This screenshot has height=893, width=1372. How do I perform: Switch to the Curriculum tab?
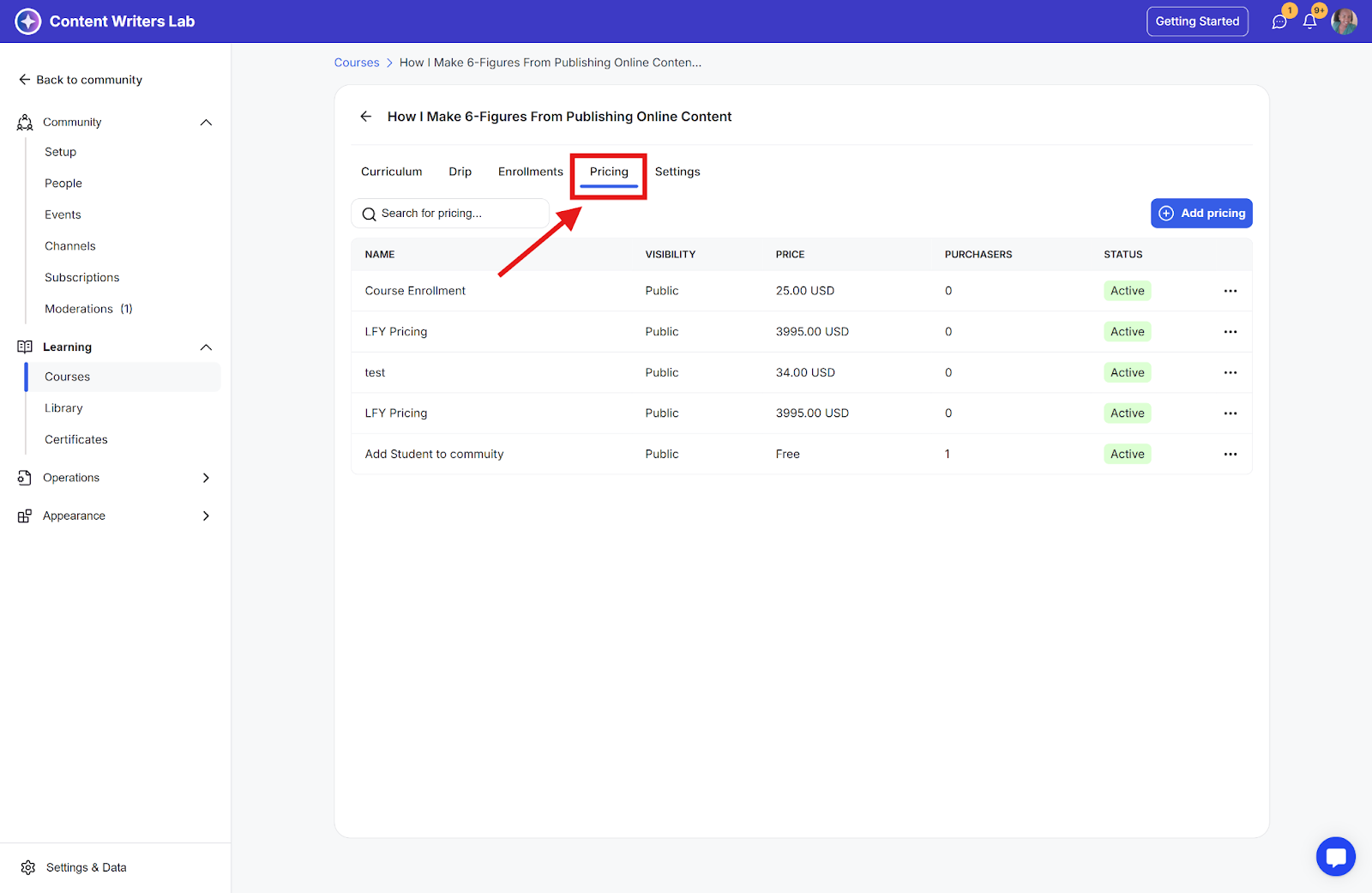[391, 172]
